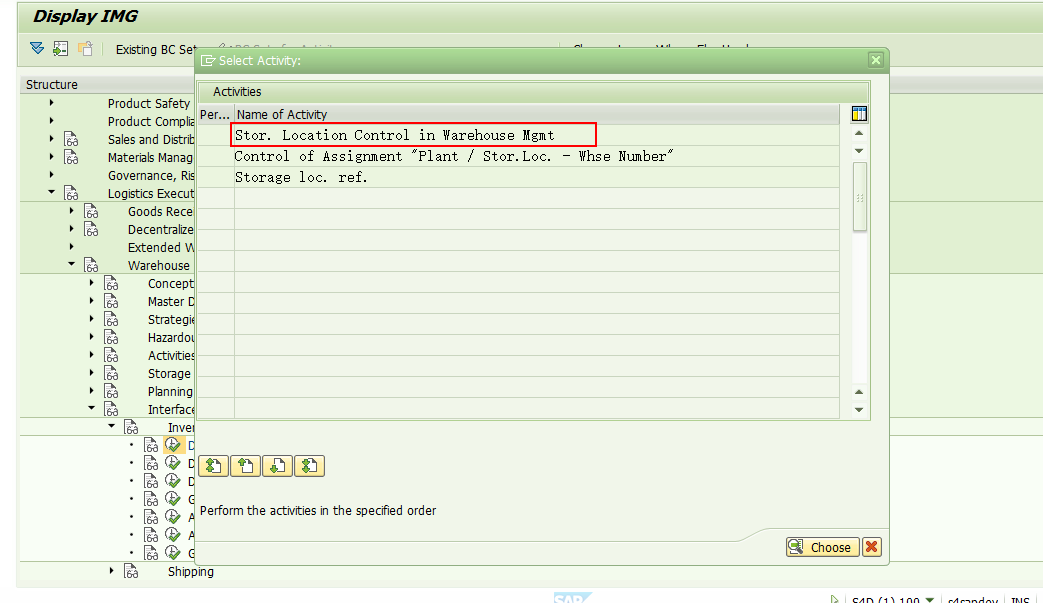Click the table settings icon above the scrollbar
This screenshot has width=1043, height=603.
[859, 112]
